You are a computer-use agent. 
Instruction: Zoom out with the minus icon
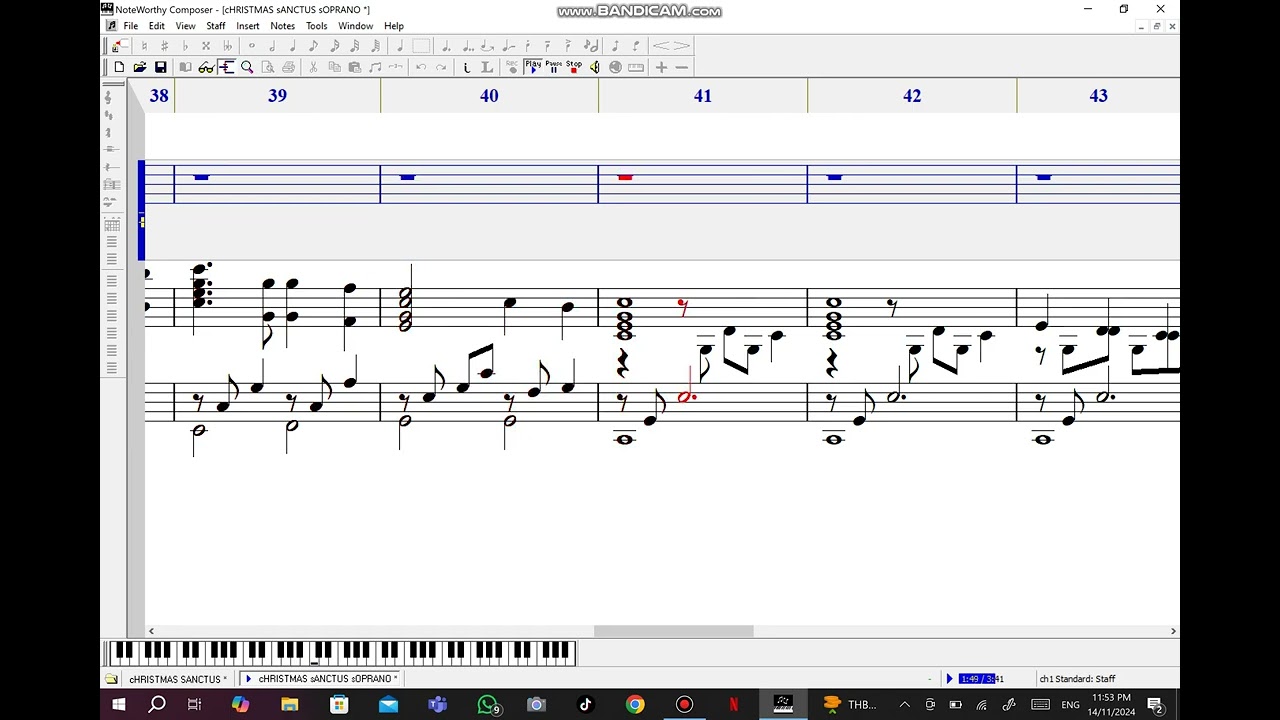click(x=681, y=67)
